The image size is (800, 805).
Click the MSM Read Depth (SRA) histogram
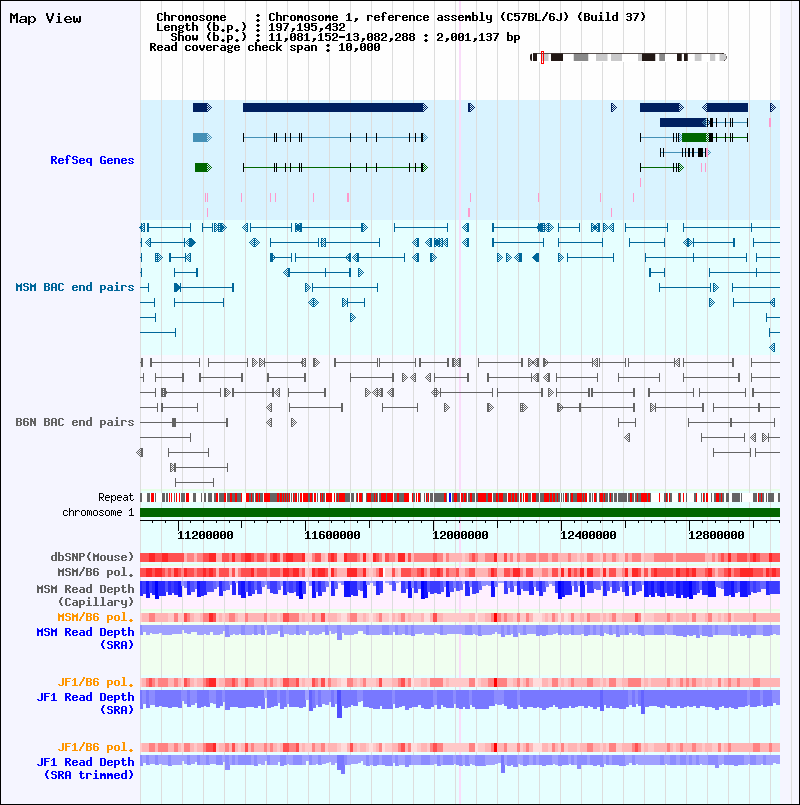click(460, 631)
